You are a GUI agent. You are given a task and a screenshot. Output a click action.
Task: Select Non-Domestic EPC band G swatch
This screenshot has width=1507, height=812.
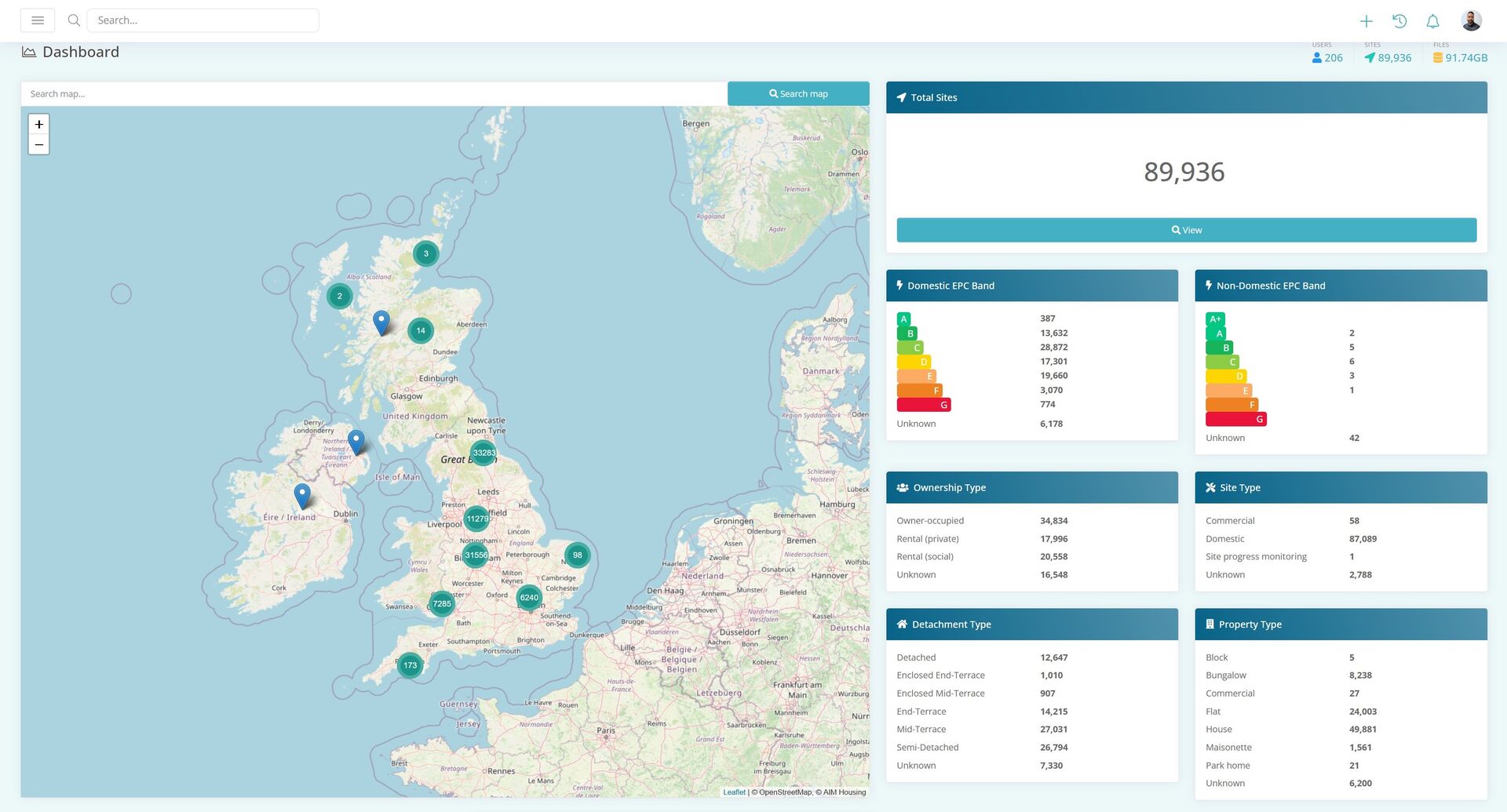[1236, 419]
